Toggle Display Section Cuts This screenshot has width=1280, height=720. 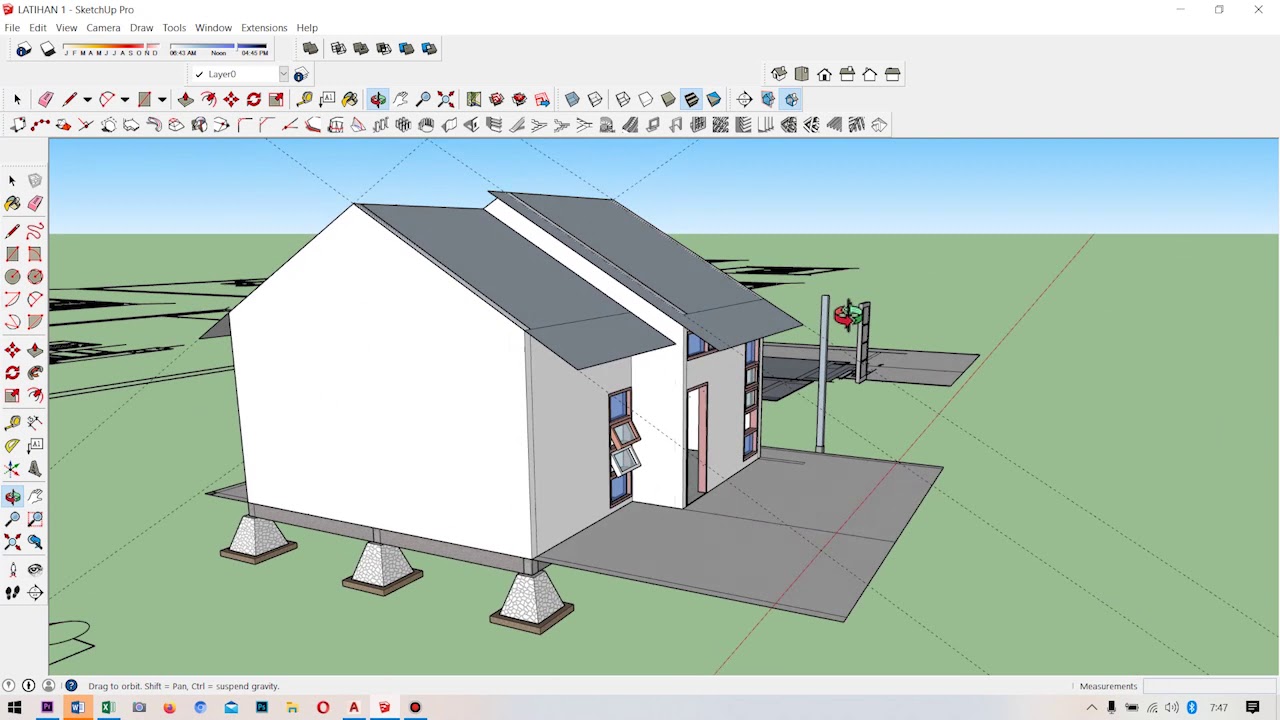click(791, 99)
